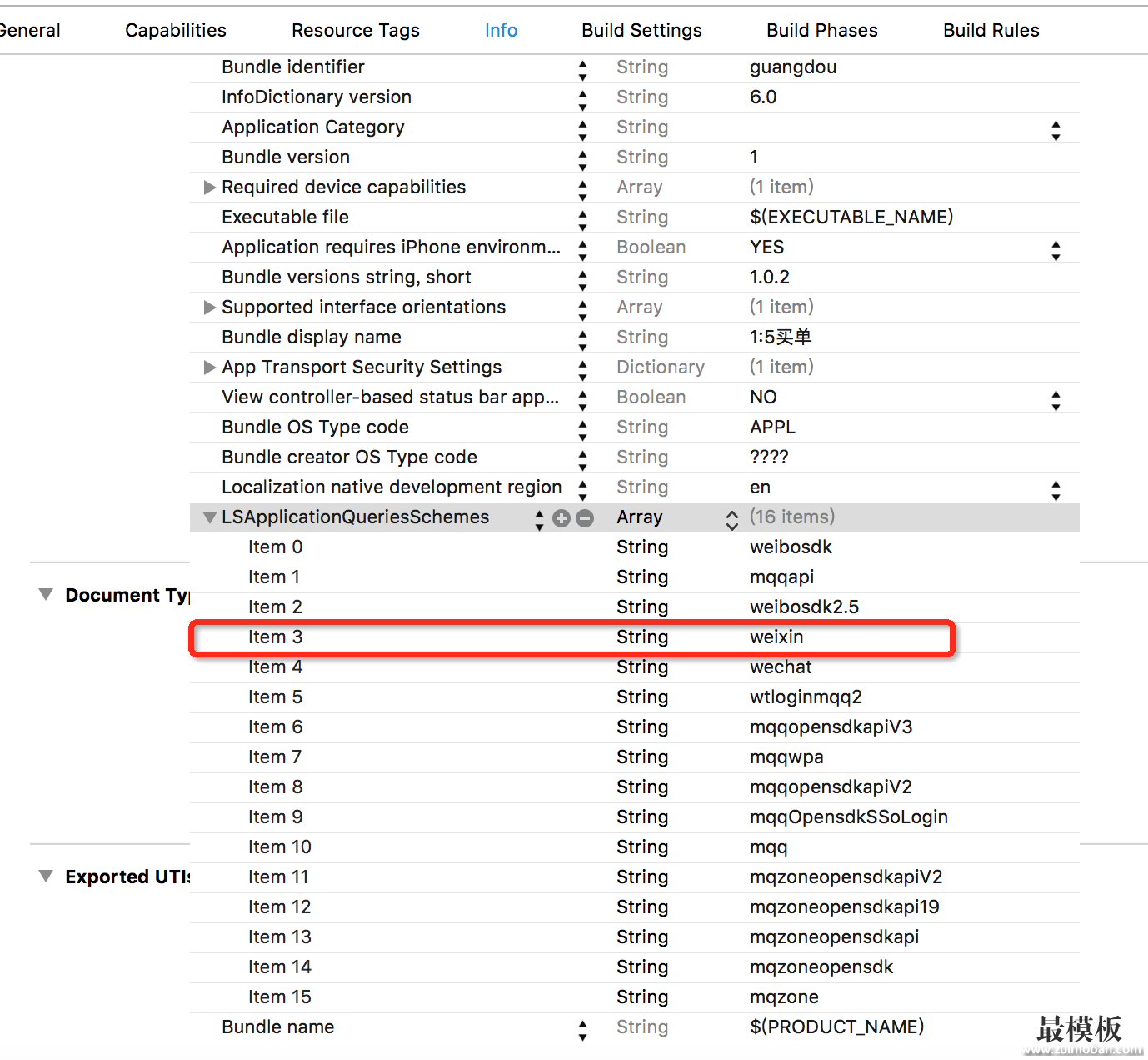
Task: Select the '1:5买单' display name value
Action: pos(781,337)
